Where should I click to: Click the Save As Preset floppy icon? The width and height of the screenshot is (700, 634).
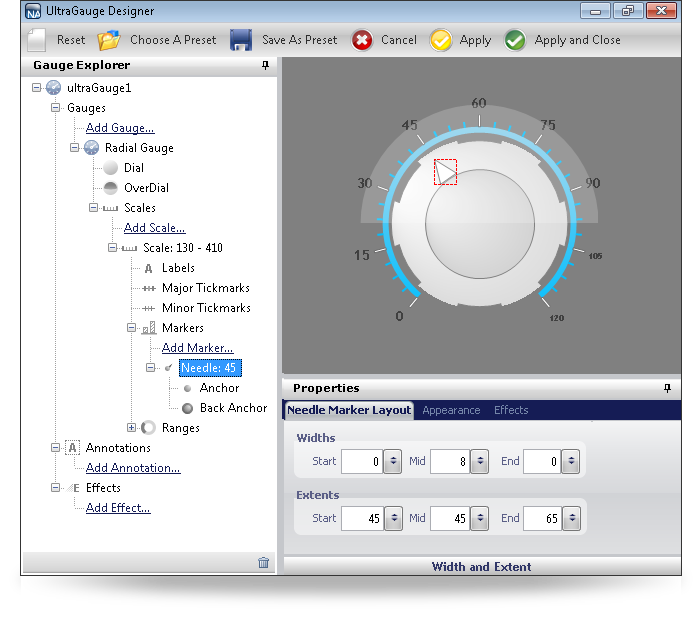(241, 40)
